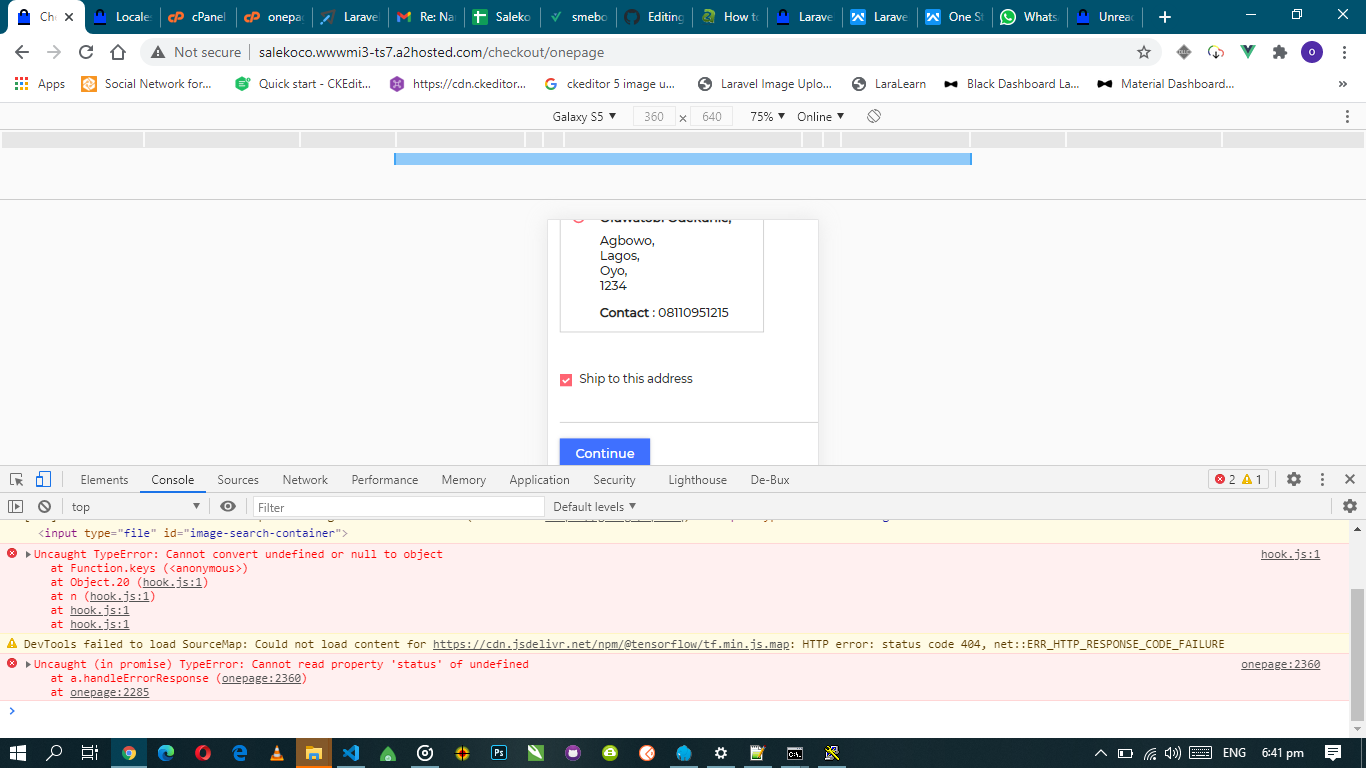
Task: Open the Galaxy S5 device dropdown
Action: (x=584, y=117)
